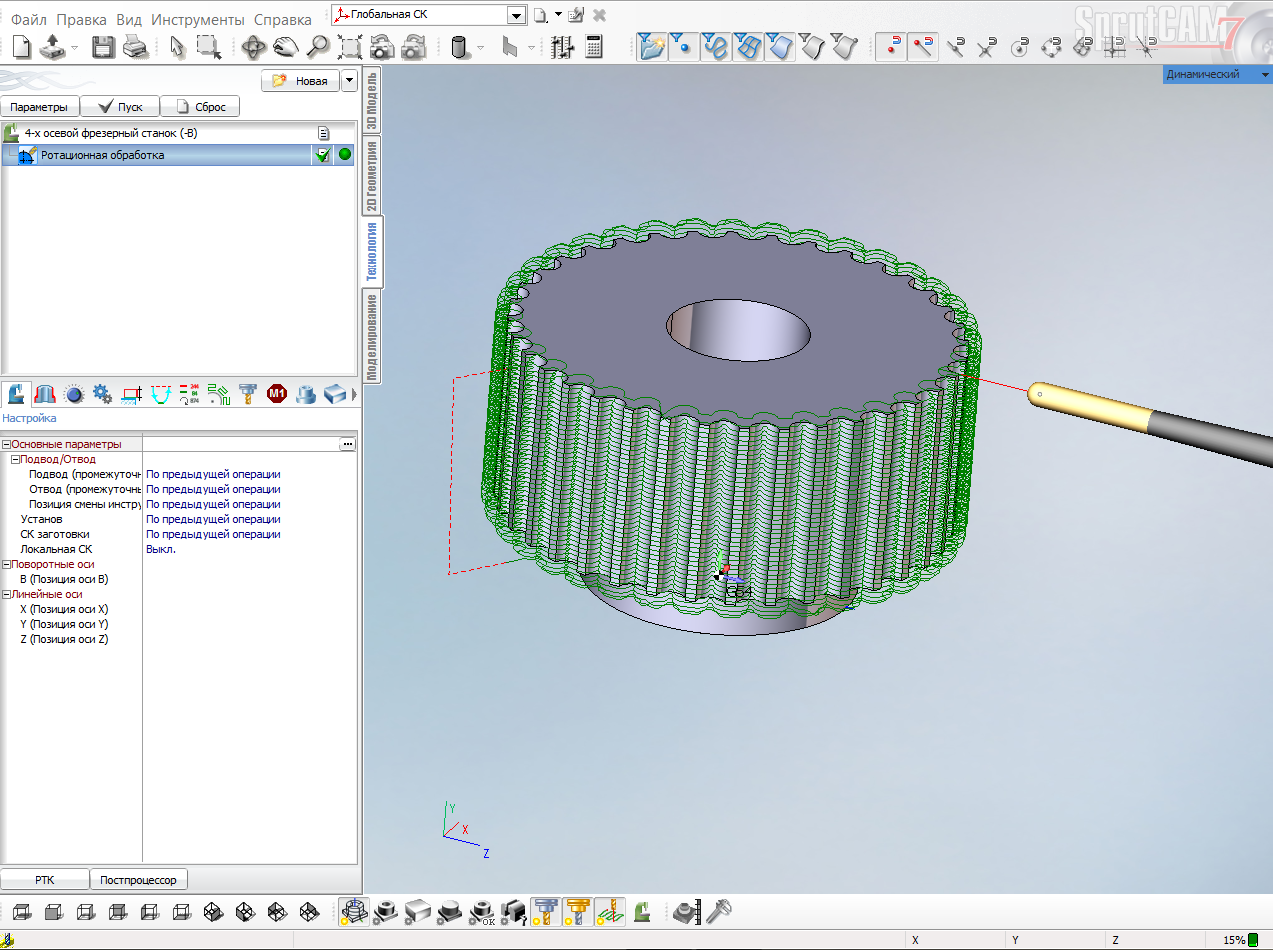Click the magnifier zoom tool
Screen dimensions: 1273x950
click(x=318, y=46)
